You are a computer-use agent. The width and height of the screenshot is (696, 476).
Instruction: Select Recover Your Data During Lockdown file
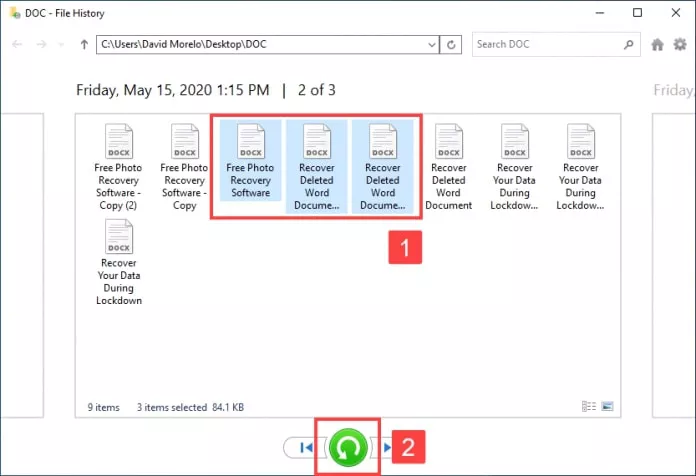pyautogui.click(x=119, y=262)
